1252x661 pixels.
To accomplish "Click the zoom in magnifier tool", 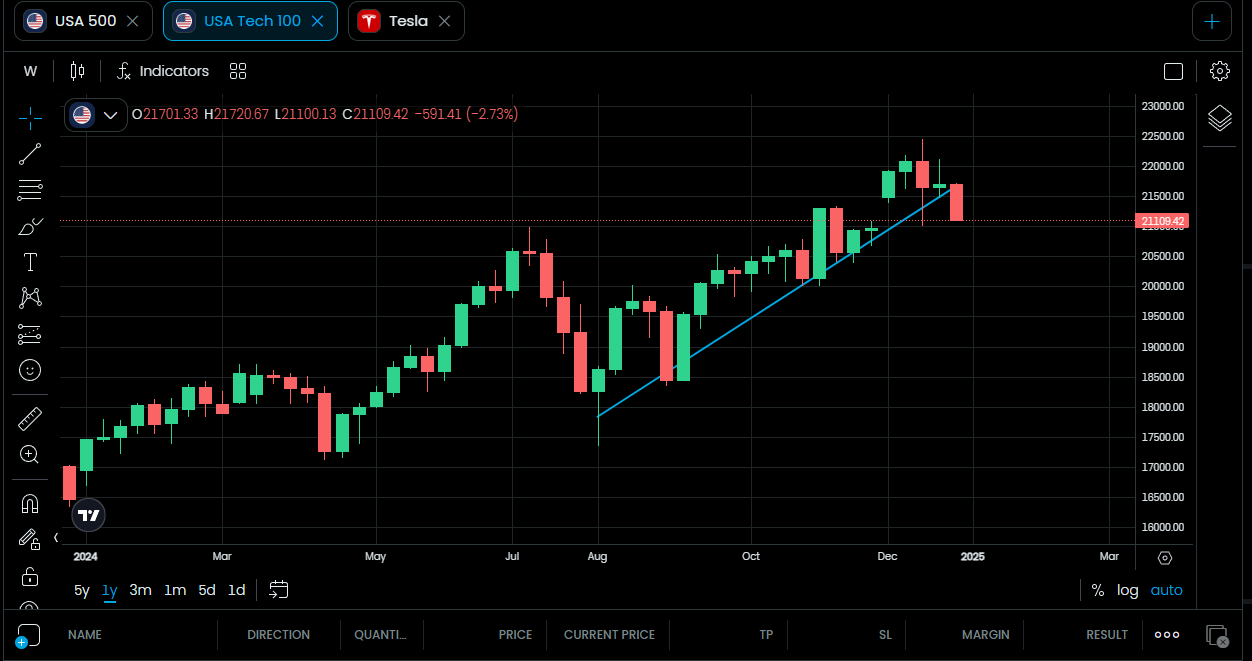I will [30, 455].
